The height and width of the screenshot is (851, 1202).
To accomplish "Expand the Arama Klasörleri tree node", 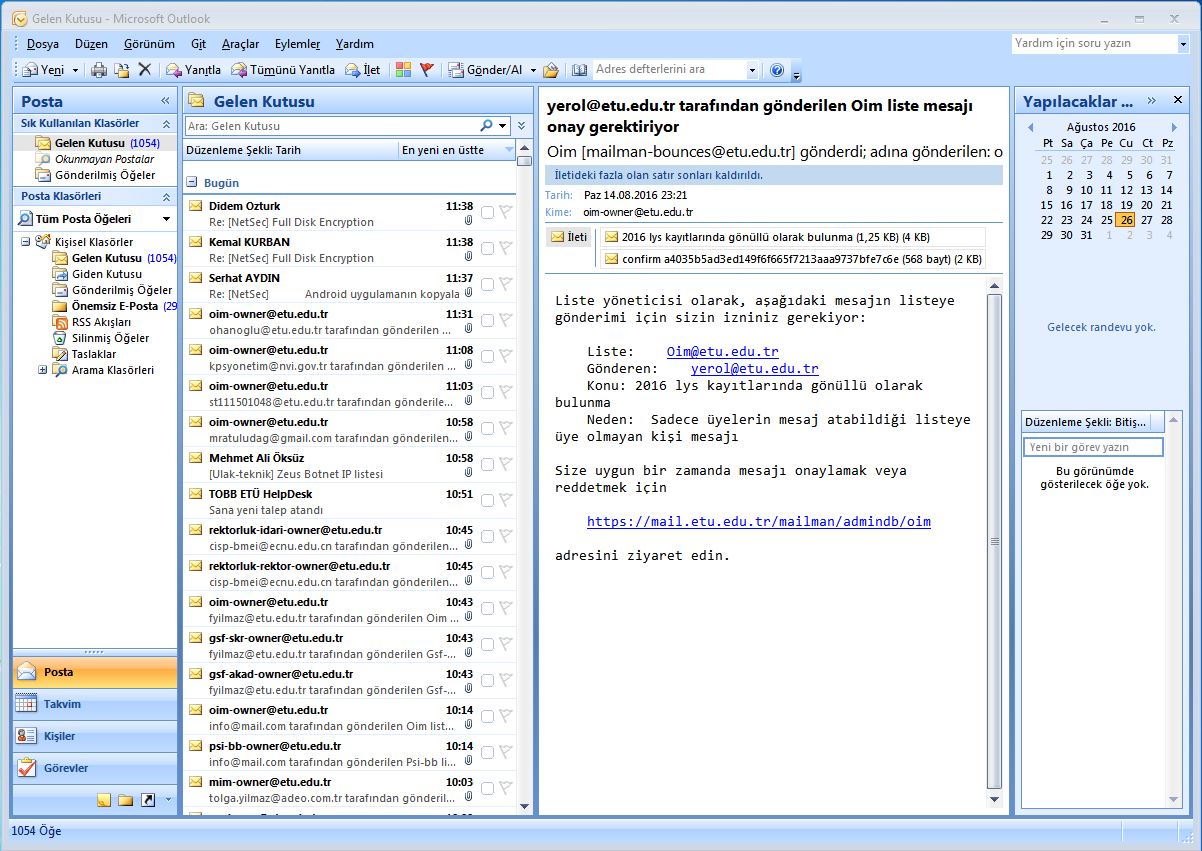I will point(43,370).
